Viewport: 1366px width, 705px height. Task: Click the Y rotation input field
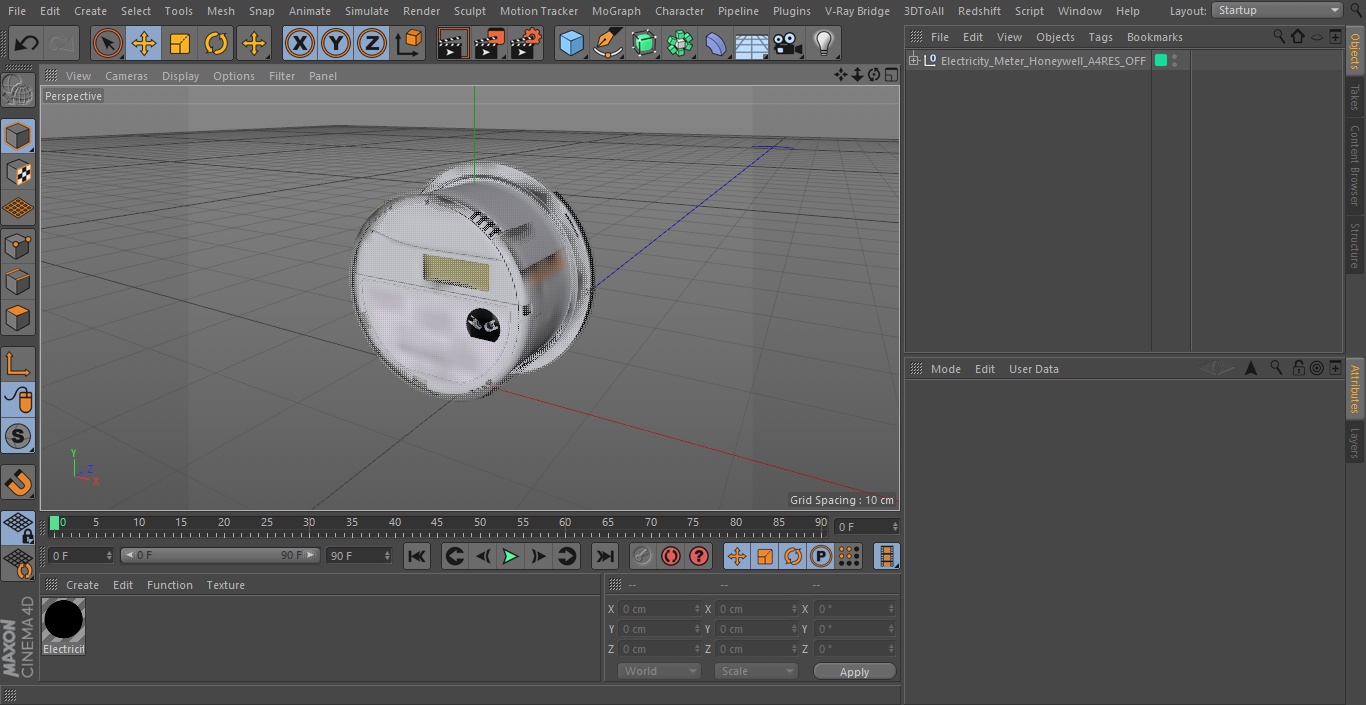pyautogui.click(x=855, y=629)
